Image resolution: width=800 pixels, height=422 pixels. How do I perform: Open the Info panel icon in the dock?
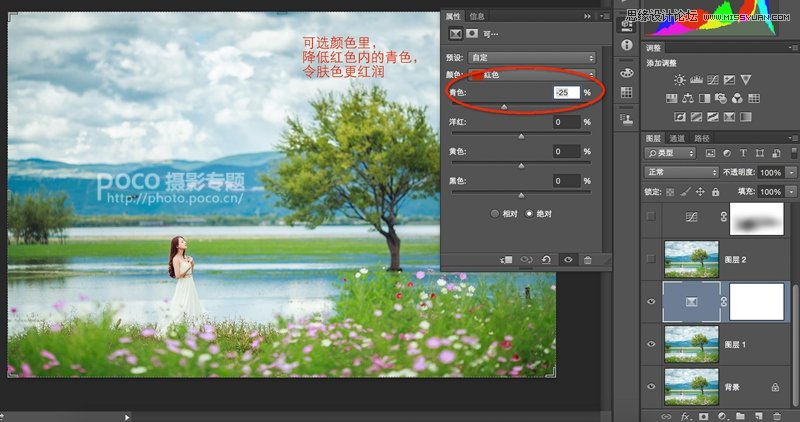[627, 45]
